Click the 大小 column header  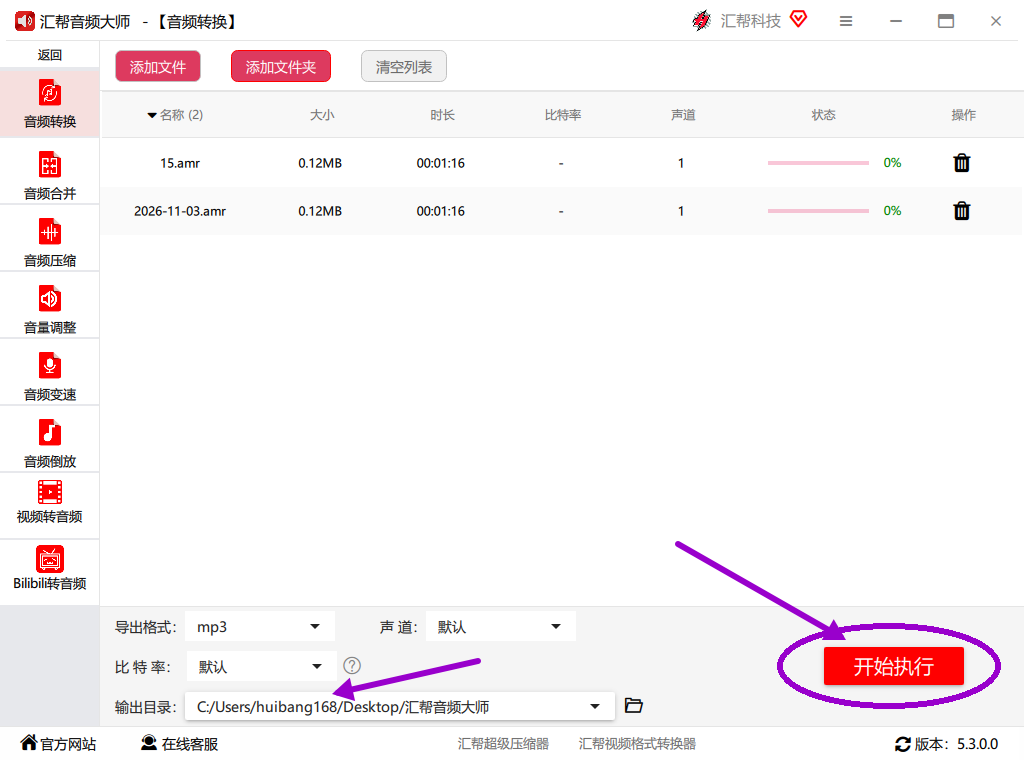(322, 115)
